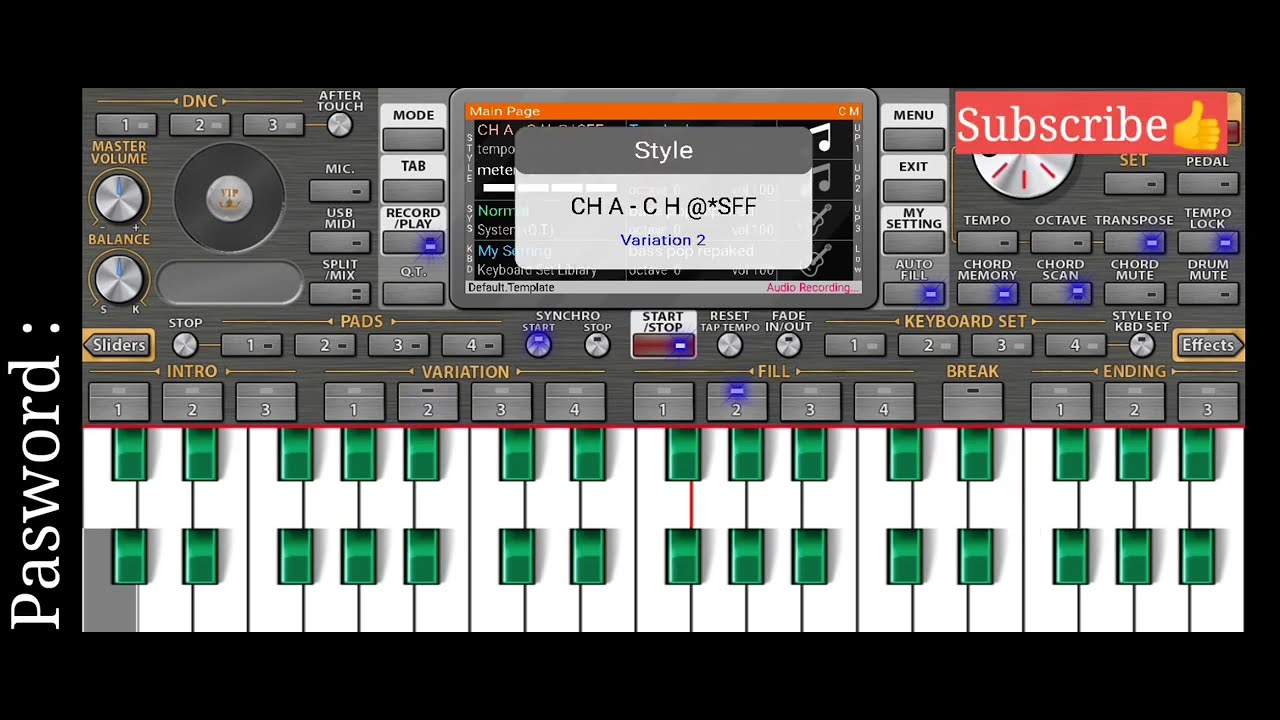The height and width of the screenshot is (720, 1280).
Task: Click the Fade In/Out knob
Action: pyautogui.click(x=789, y=345)
